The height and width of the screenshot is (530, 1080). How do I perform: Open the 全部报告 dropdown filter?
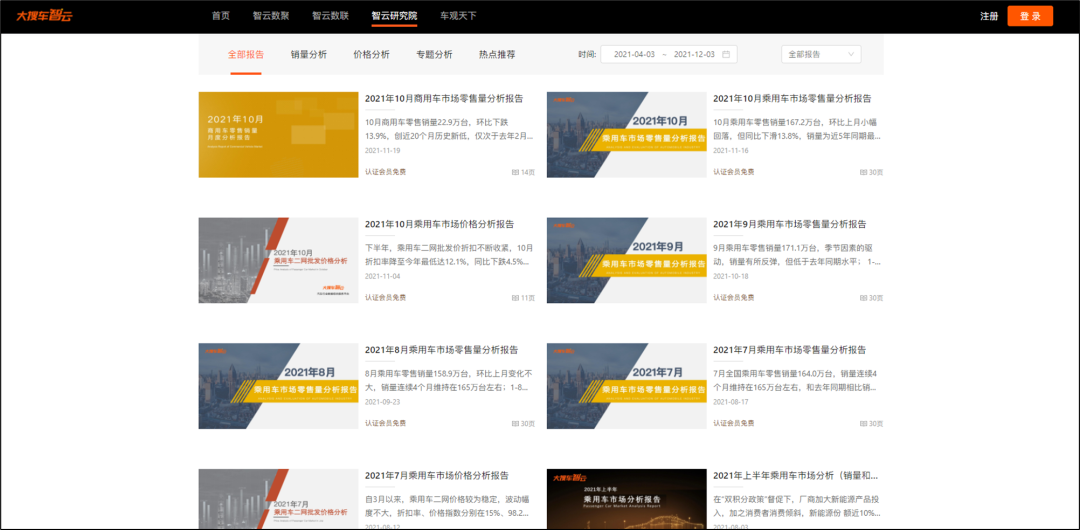[x=820, y=54]
